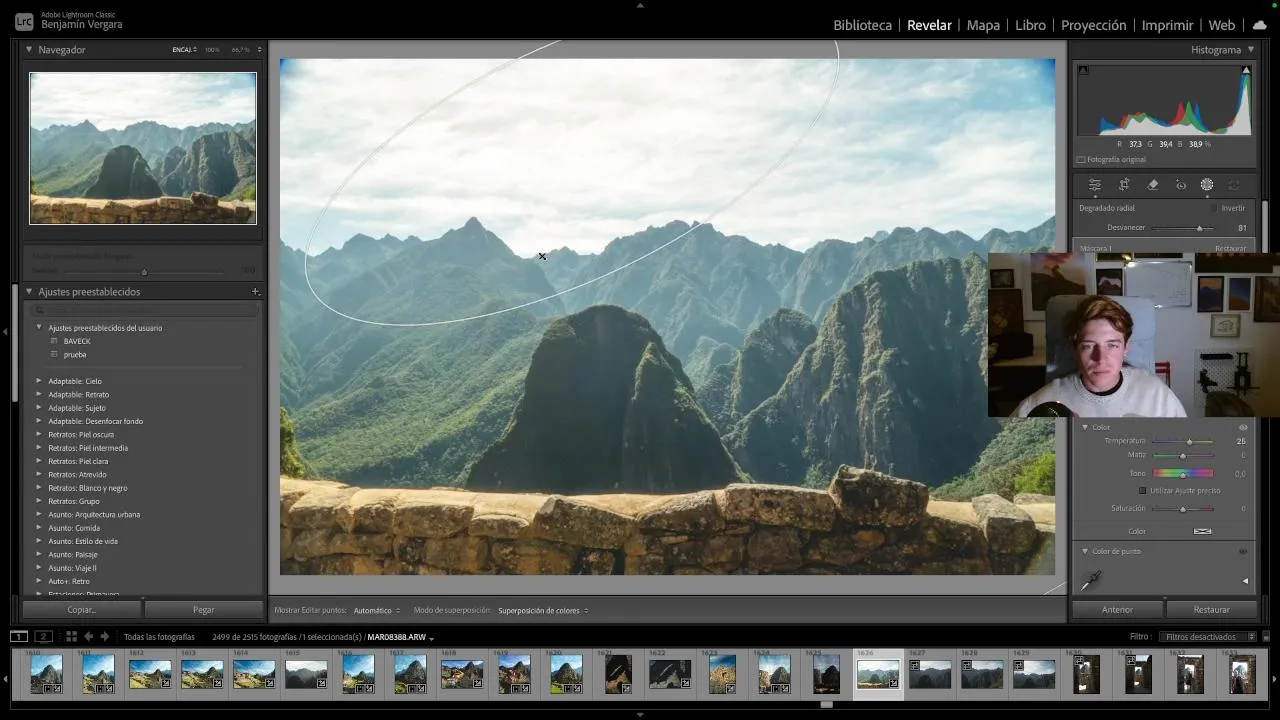Click the bottom Restaurar button

click(1211, 609)
